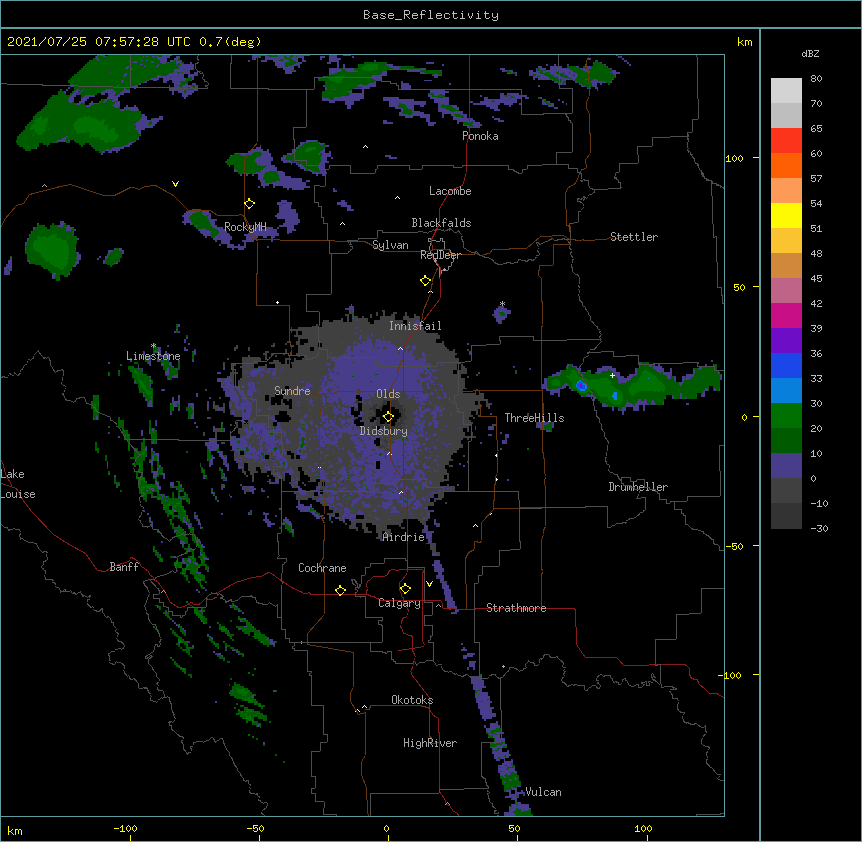Click the Banff town label
The image size is (862, 842).
click(x=124, y=567)
